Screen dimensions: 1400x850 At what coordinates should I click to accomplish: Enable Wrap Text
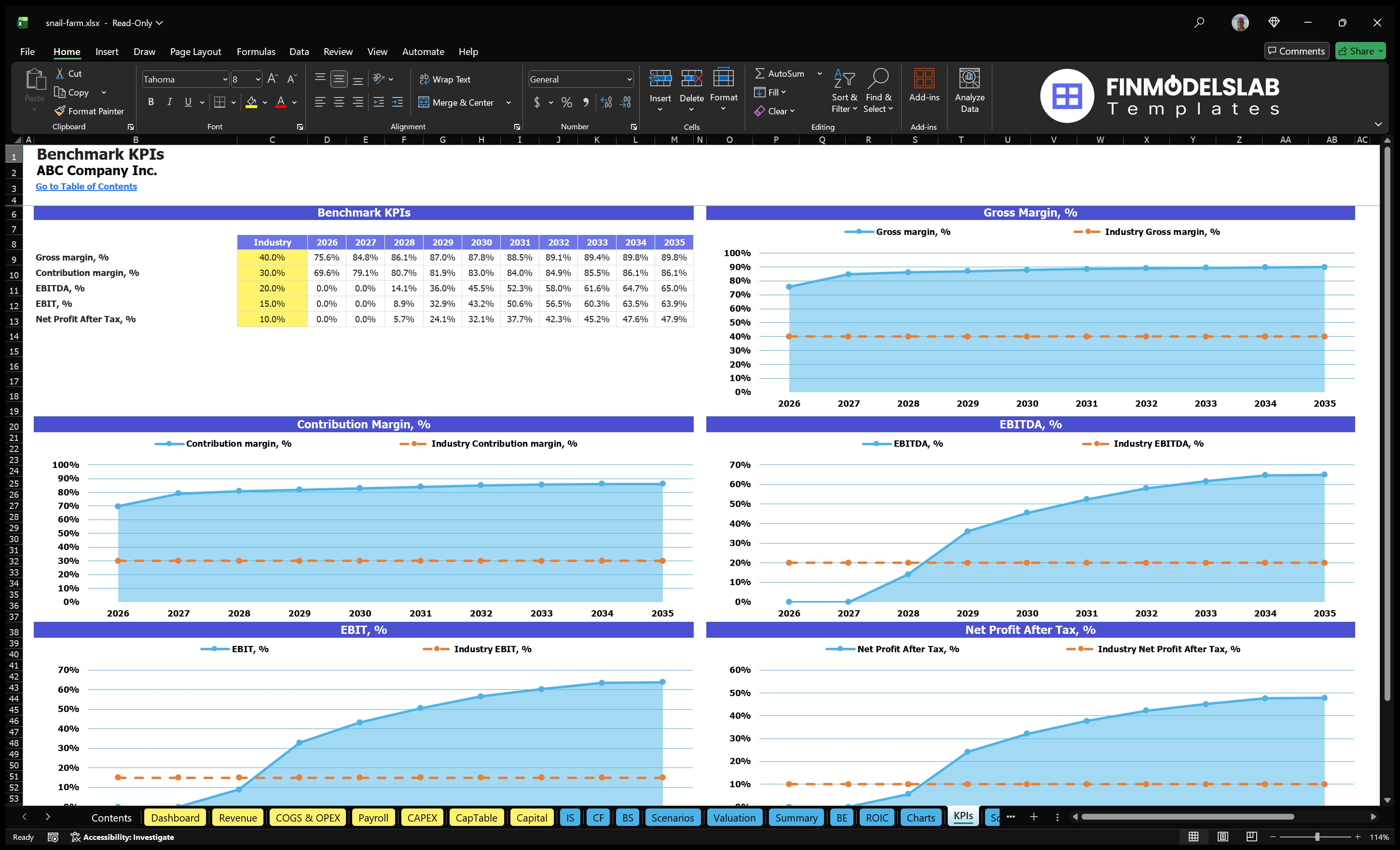pos(446,79)
